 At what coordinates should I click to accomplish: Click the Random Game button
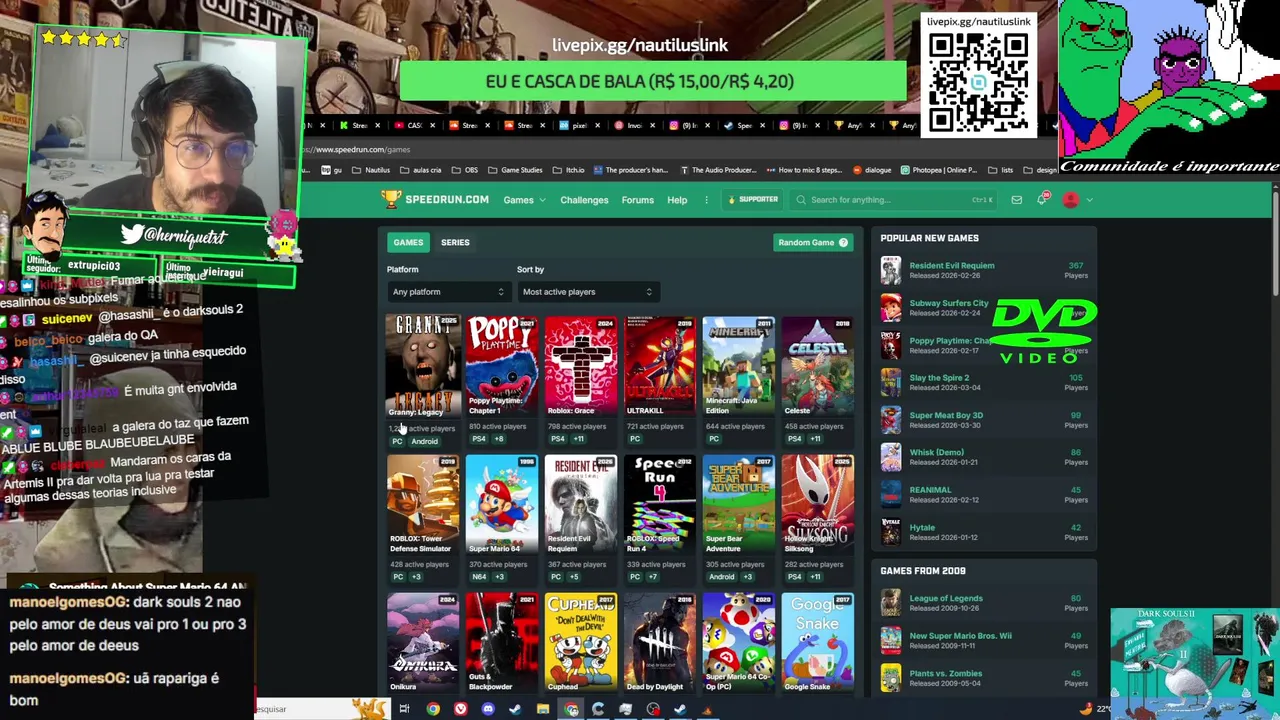(x=813, y=242)
